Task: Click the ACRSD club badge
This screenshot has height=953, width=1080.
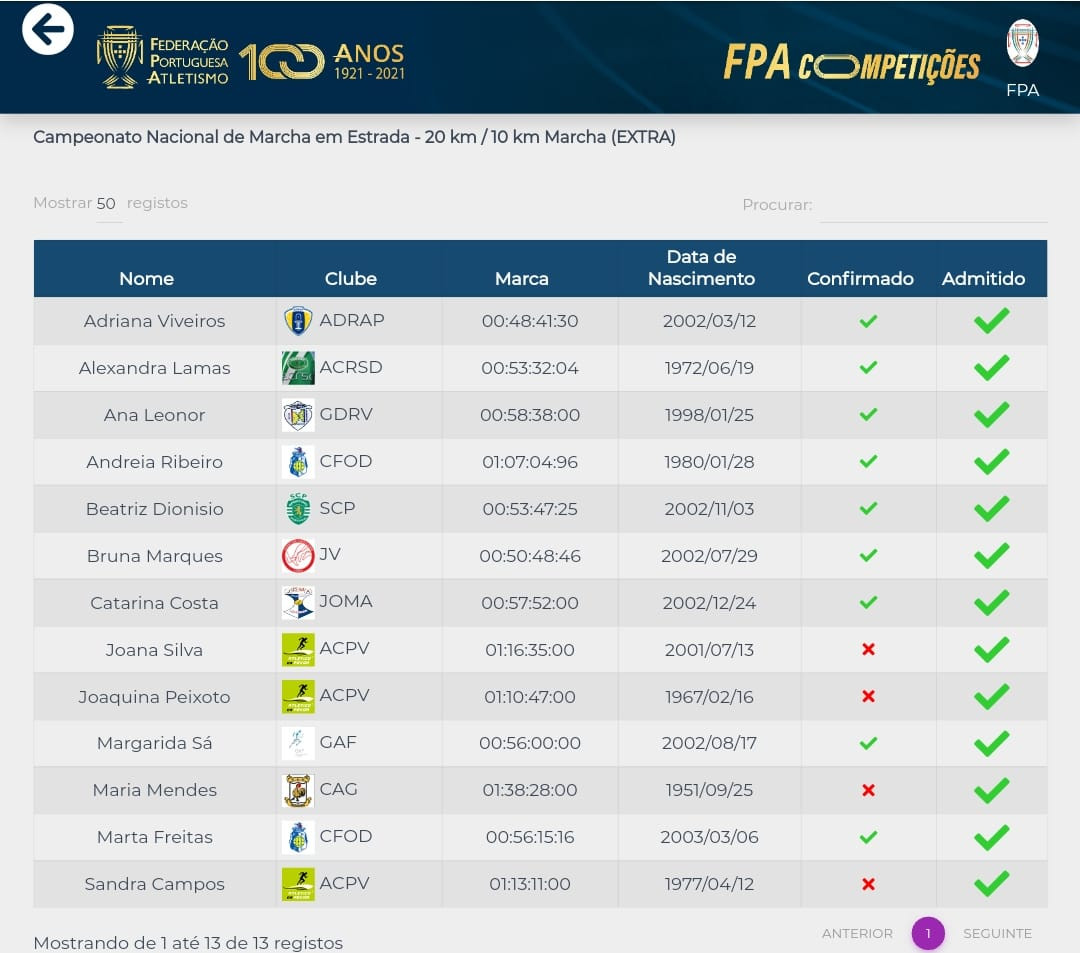Action: click(298, 368)
